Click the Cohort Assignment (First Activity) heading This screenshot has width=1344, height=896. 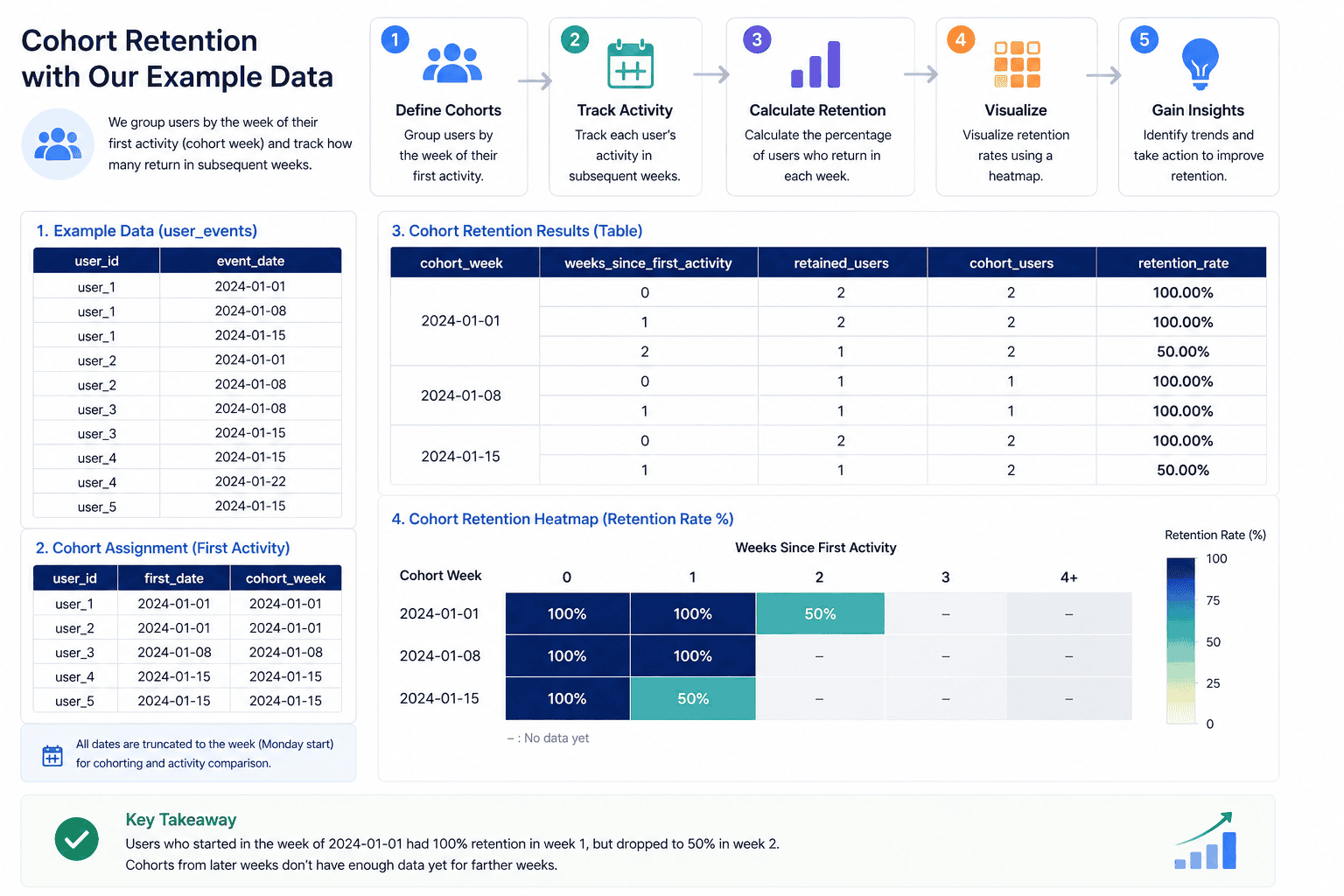tap(162, 548)
